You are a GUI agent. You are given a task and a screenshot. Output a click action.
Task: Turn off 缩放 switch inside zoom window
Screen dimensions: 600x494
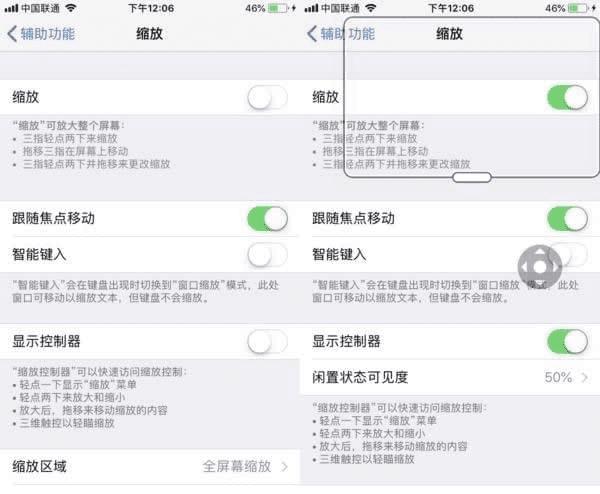pyautogui.click(x=567, y=98)
